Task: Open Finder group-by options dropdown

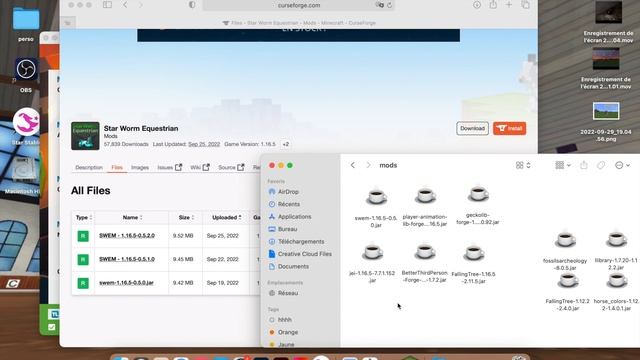Action: point(563,165)
